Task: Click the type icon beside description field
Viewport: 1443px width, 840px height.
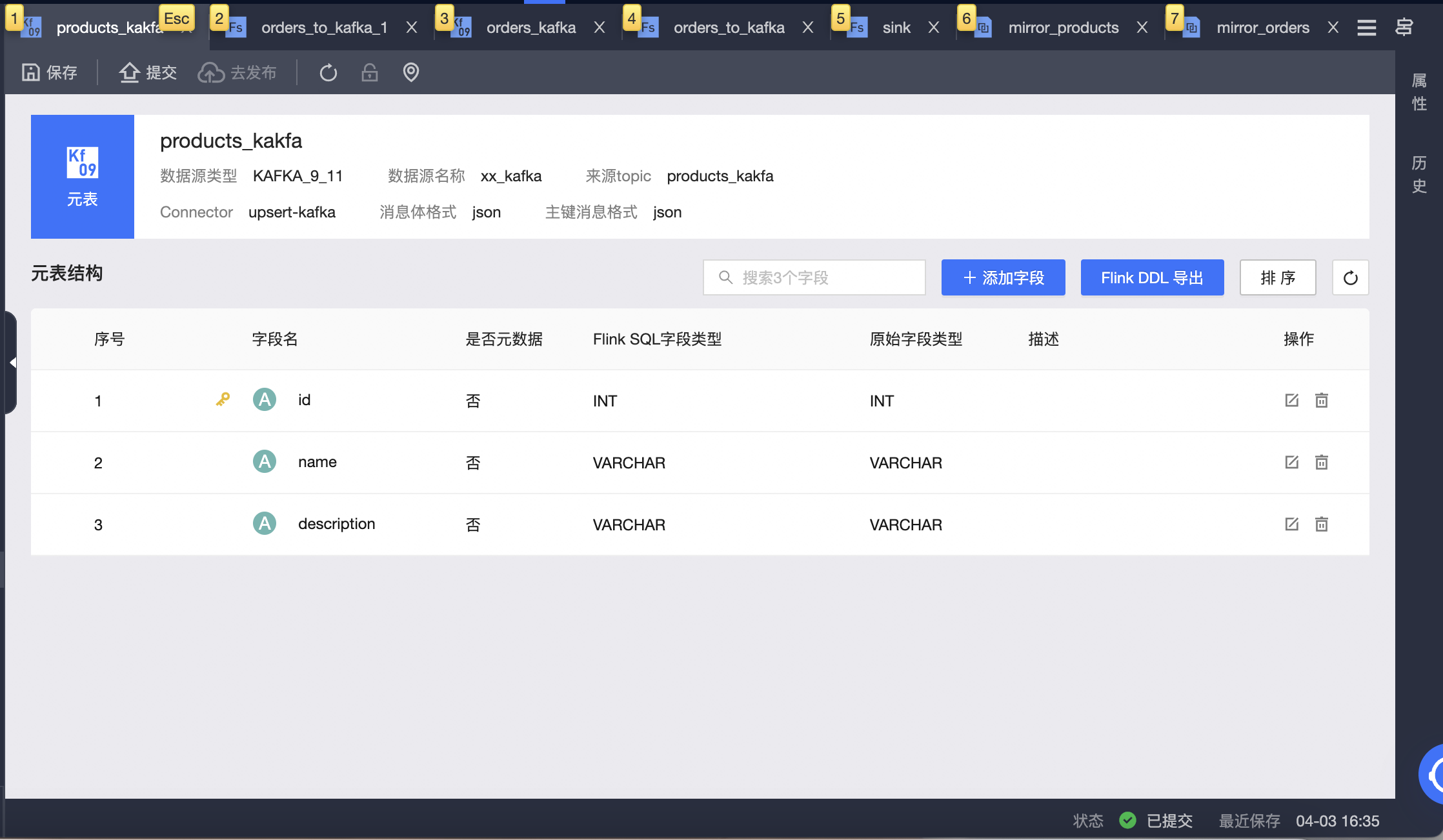Action: point(265,523)
